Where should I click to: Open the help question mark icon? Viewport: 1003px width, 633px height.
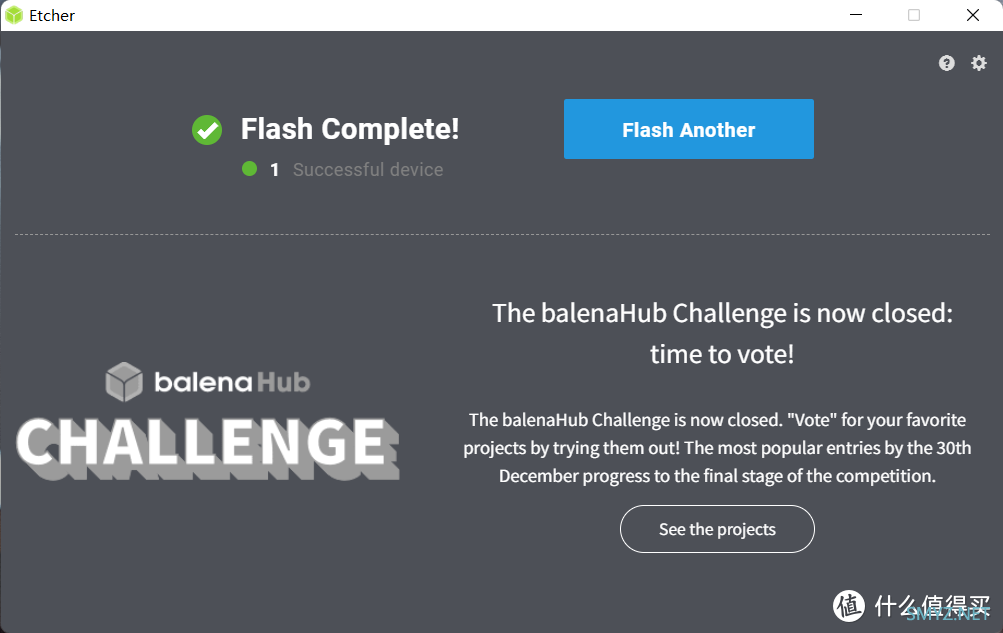click(947, 63)
